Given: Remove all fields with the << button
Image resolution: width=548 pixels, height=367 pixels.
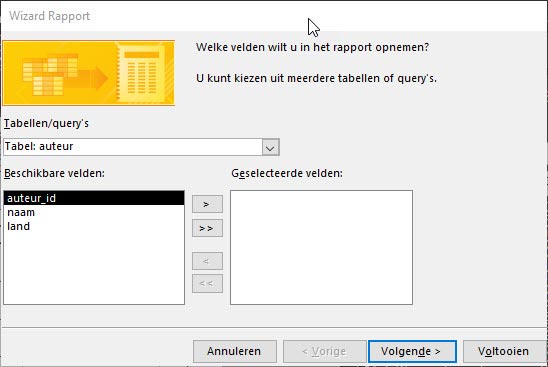Looking at the screenshot, I should click(x=207, y=283).
